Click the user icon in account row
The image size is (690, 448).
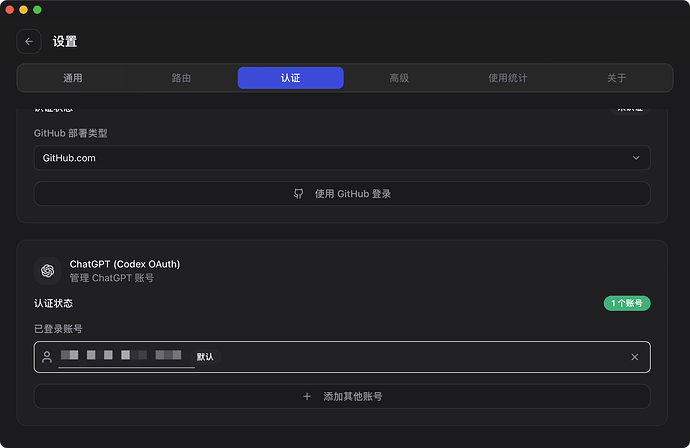47,357
